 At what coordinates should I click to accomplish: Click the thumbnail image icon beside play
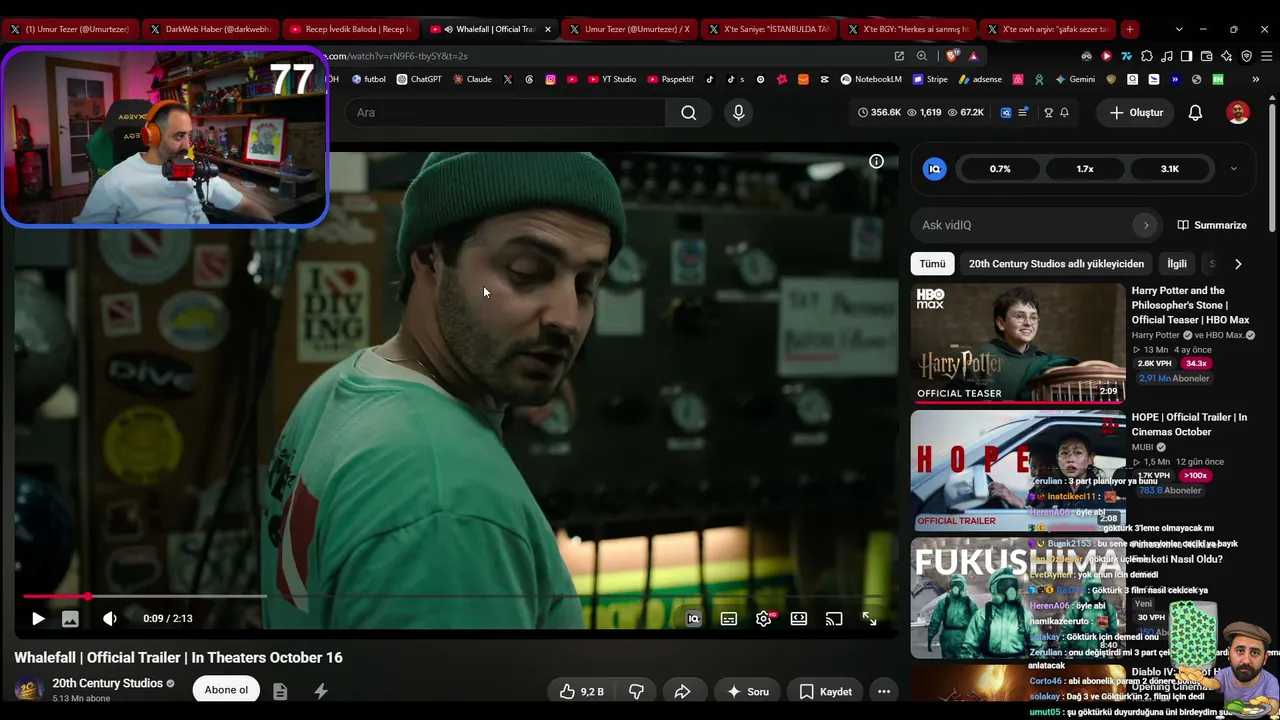(x=70, y=619)
